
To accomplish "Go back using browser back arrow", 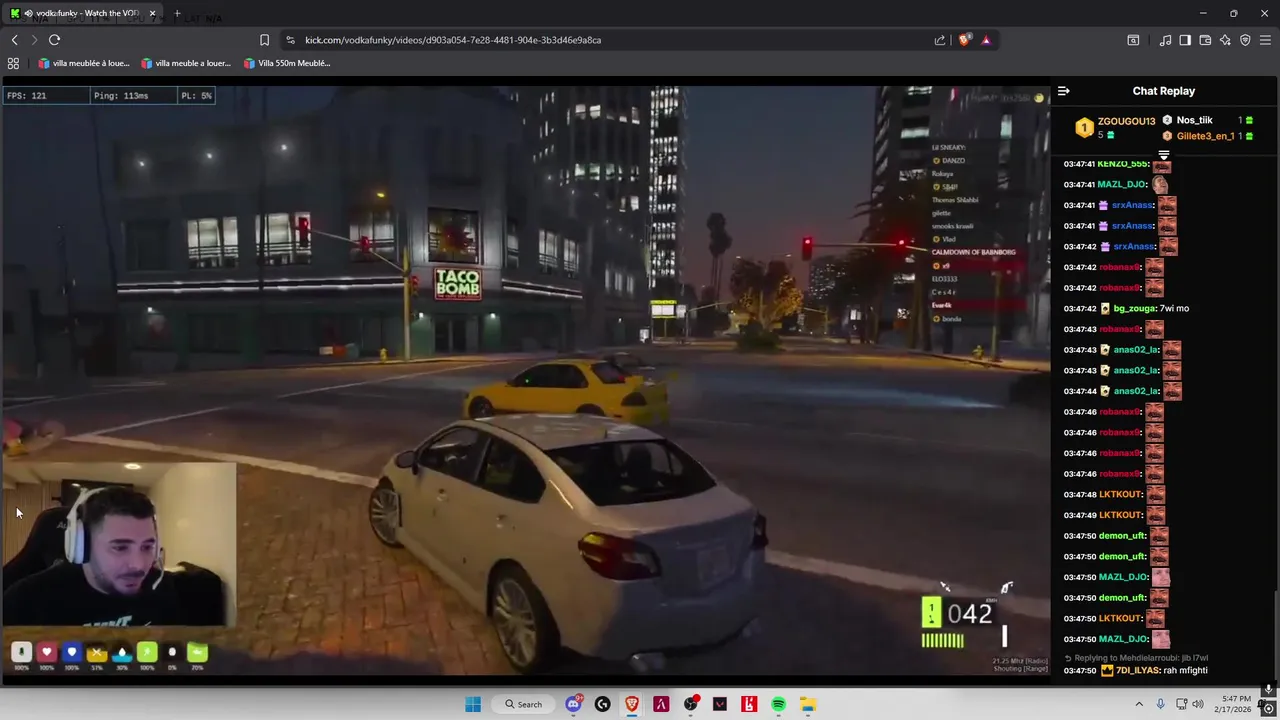I will click(x=14, y=40).
